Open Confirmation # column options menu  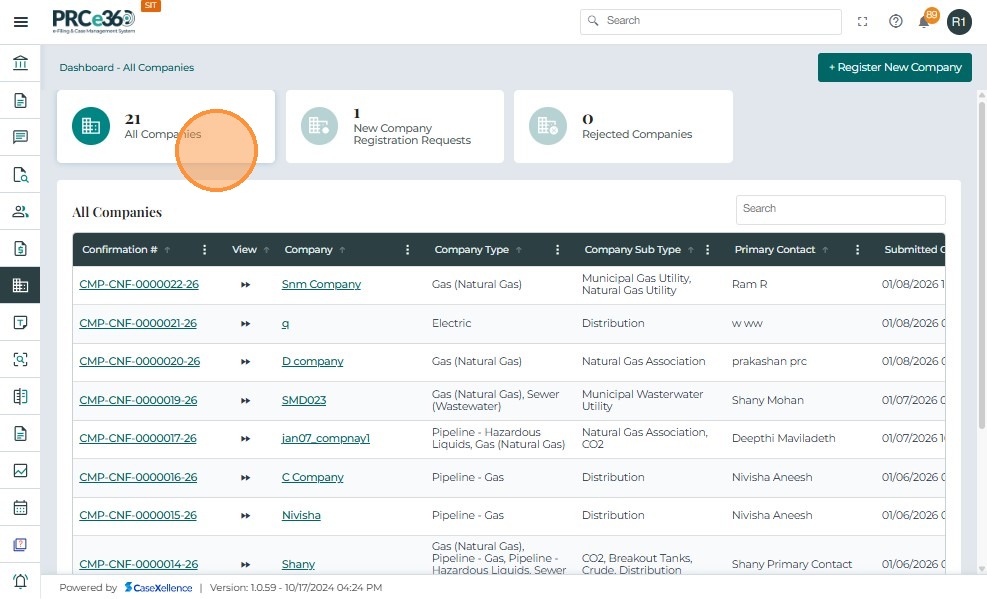pos(205,250)
